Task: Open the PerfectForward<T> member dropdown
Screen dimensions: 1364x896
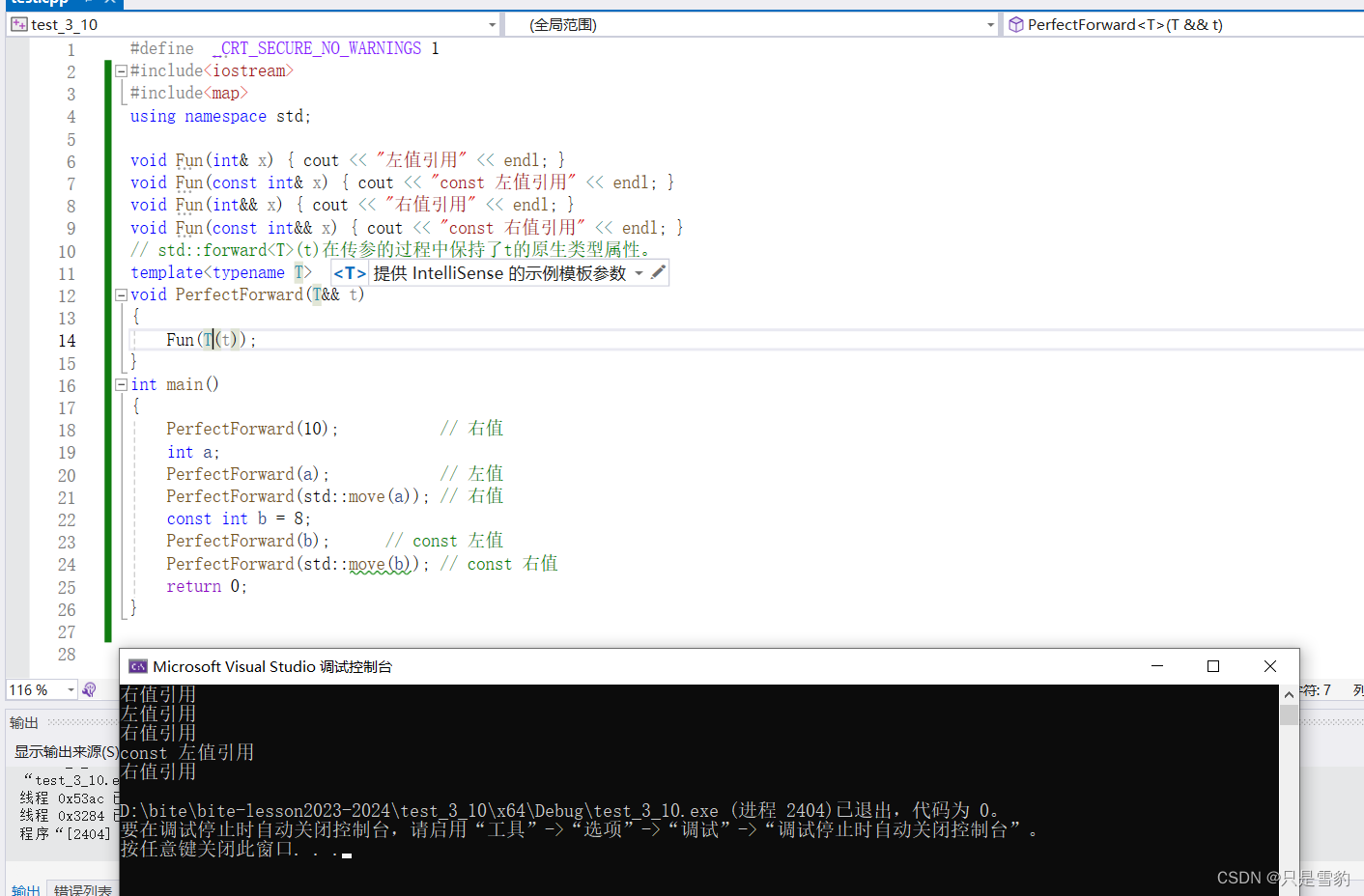Action: click(x=1182, y=24)
